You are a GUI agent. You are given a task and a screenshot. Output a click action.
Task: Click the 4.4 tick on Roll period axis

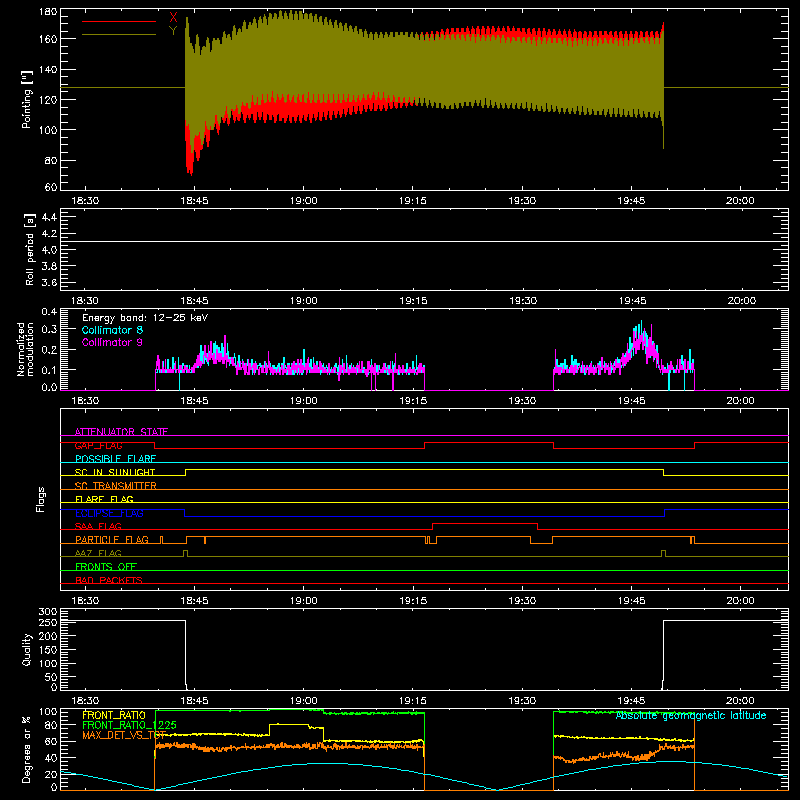coord(49,217)
